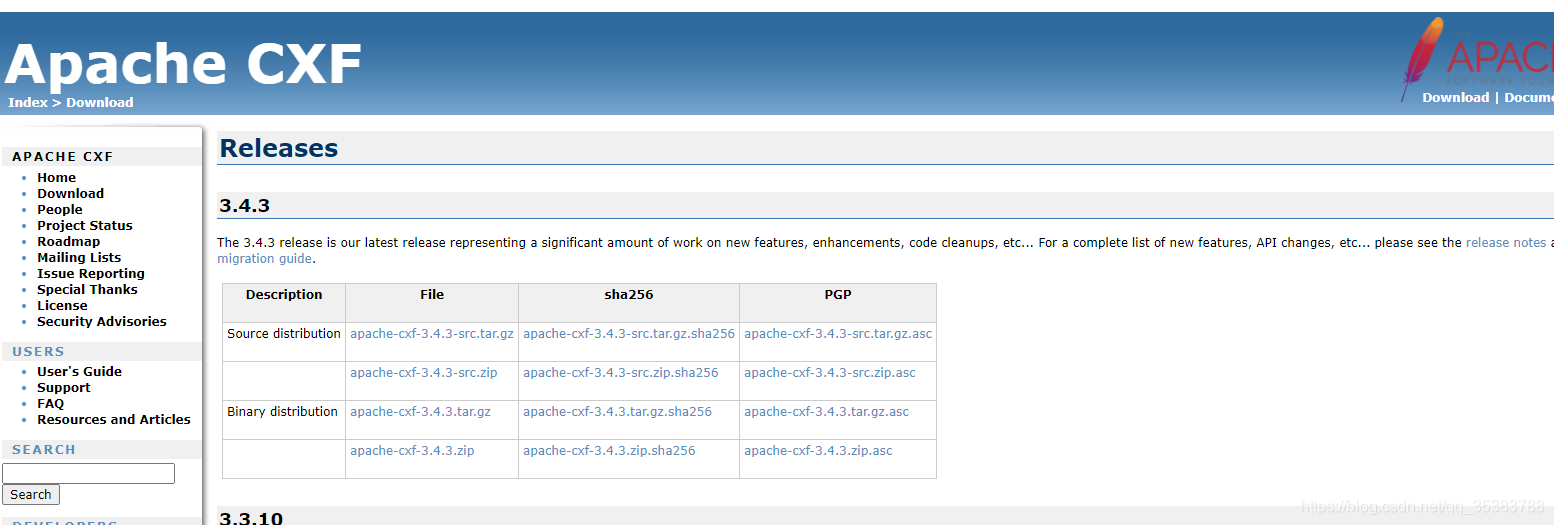The height and width of the screenshot is (525, 1554).
Task: Open Special Thanks link
Action: (87, 289)
